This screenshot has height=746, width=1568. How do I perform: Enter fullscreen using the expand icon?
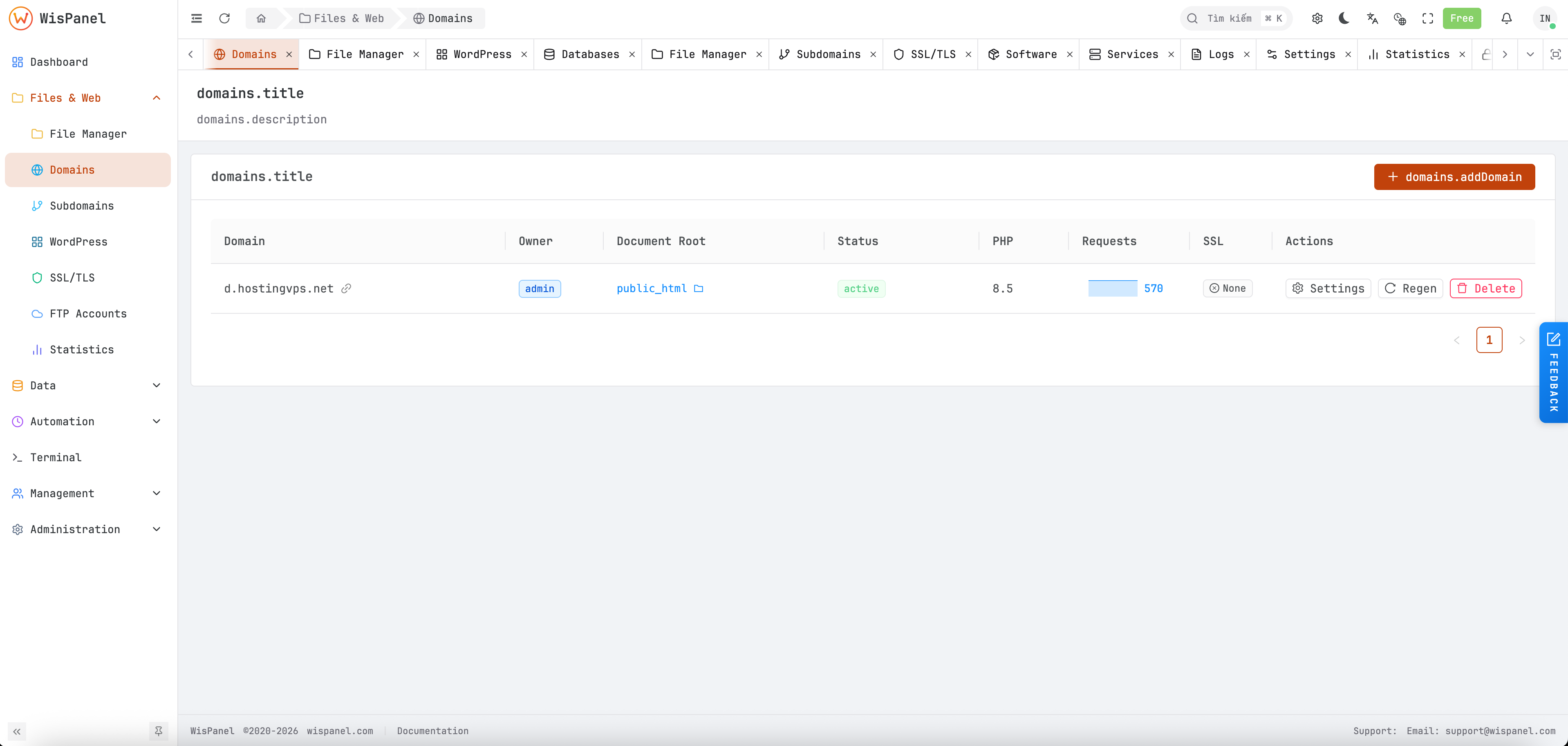click(1428, 18)
